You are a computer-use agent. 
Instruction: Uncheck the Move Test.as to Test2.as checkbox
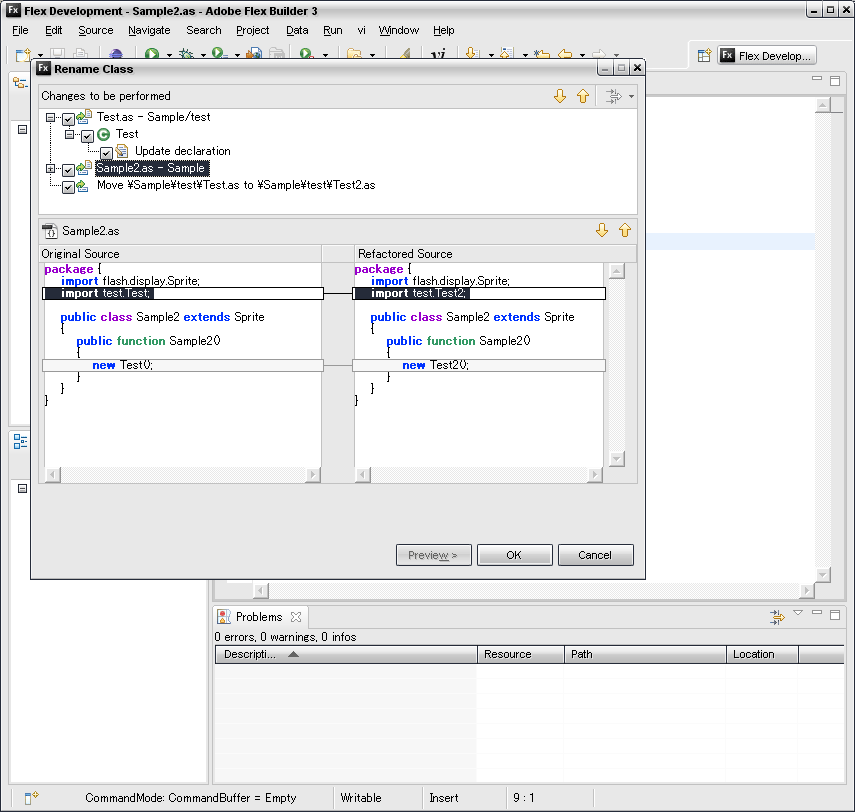click(68, 187)
